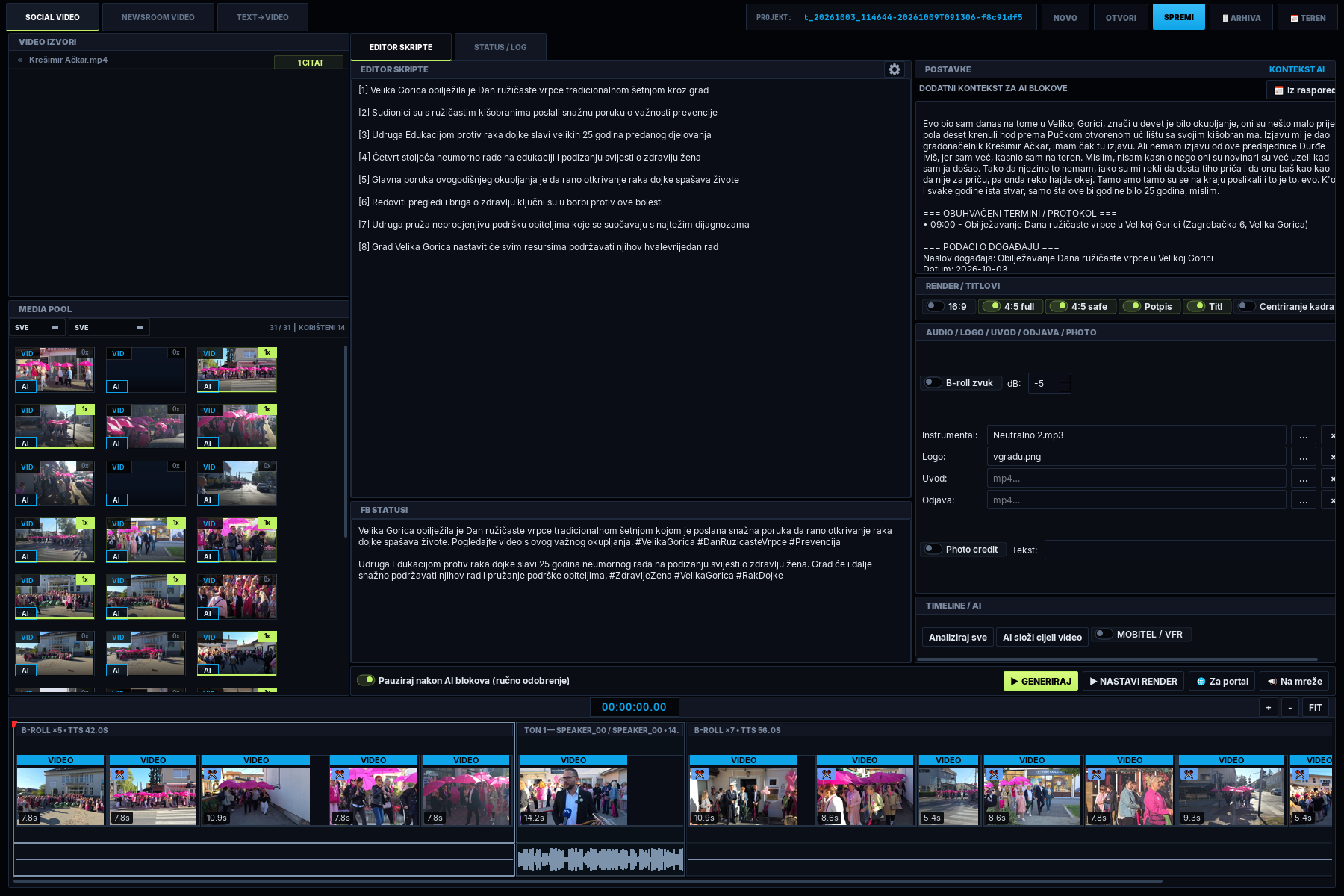Image resolution: width=1344 pixels, height=896 pixels.
Task: Browse for the Logo image file
Action: 1303,457
